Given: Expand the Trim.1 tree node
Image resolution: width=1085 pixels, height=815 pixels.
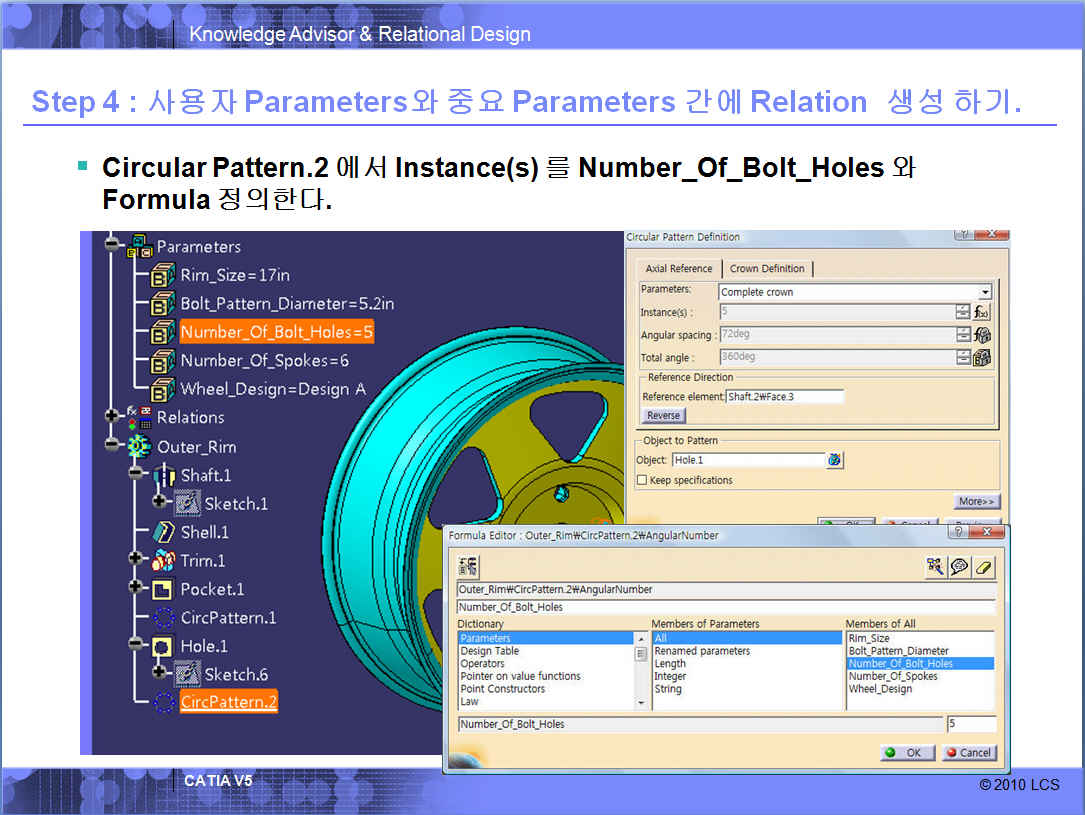Looking at the screenshot, I should coord(136,559).
